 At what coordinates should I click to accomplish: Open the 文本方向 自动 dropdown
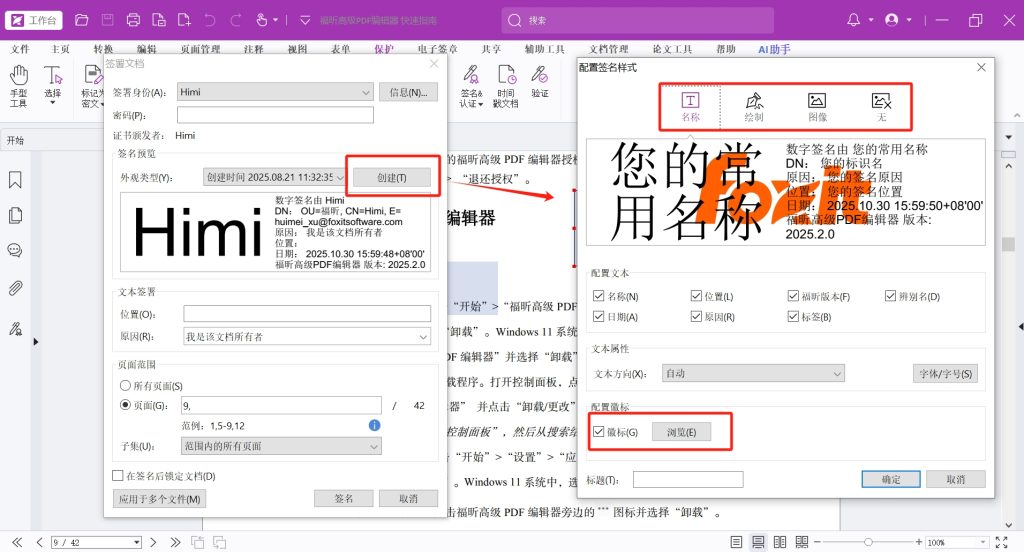(836, 373)
